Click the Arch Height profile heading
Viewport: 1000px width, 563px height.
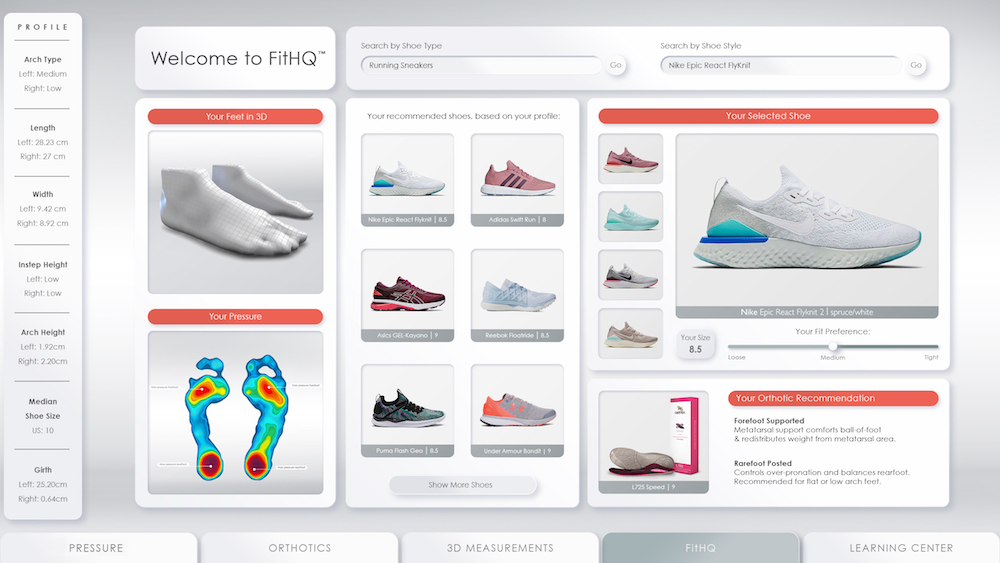coord(43,332)
